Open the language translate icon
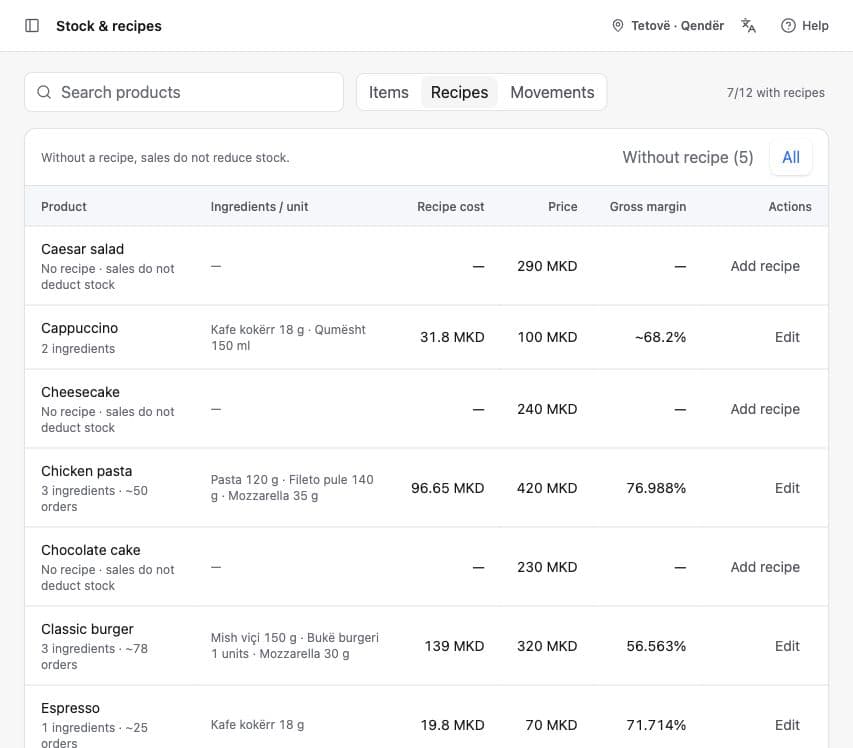The image size is (853, 748). [x=749, y=26]
